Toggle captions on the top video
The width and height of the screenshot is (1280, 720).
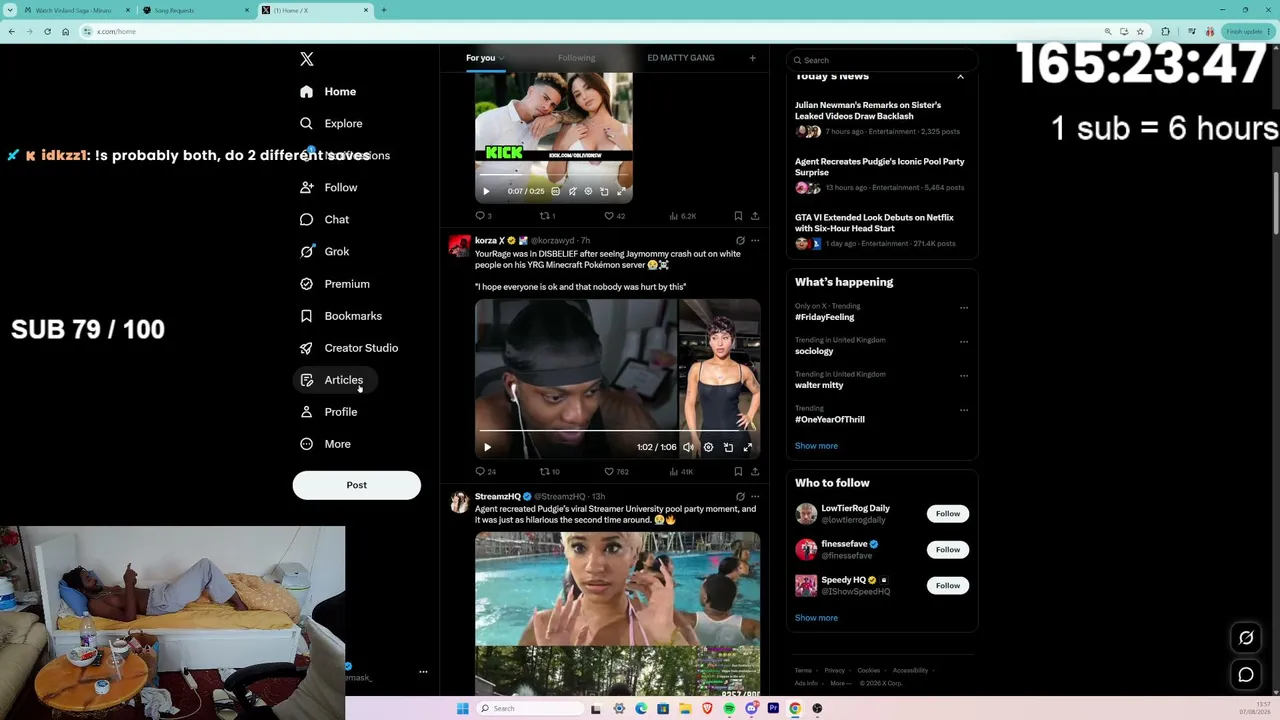556,192
